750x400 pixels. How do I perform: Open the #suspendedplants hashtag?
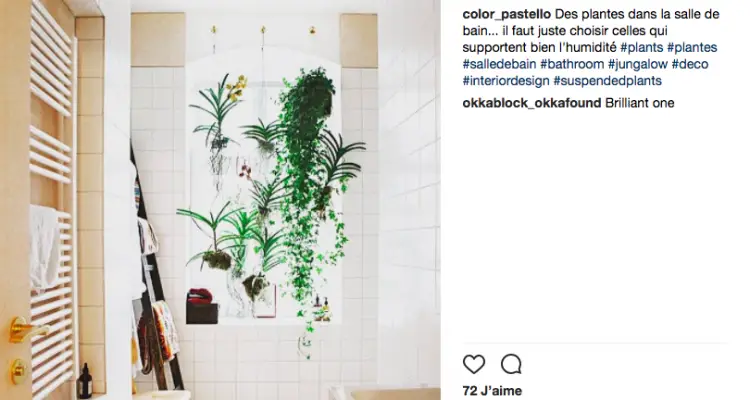click(607, 80)
